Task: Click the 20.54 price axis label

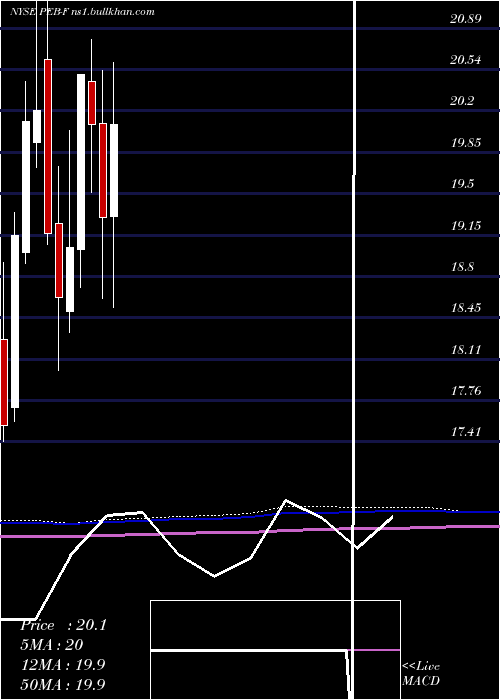Action: [x=466, y=60]
